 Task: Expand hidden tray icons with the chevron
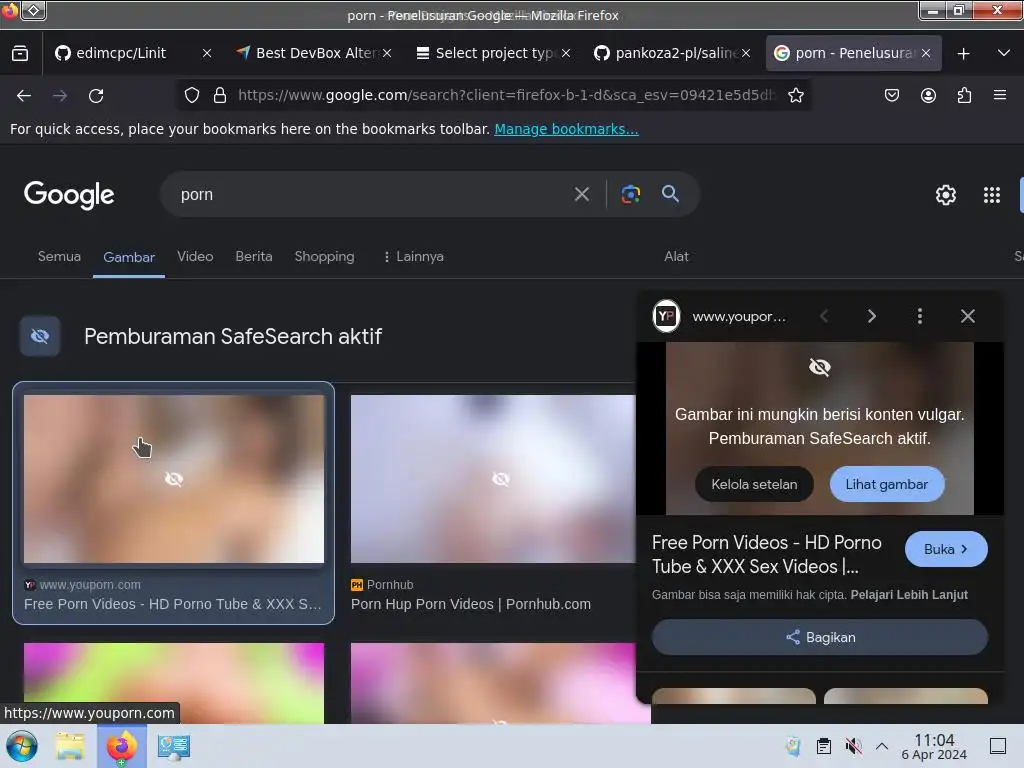point(882,746)
